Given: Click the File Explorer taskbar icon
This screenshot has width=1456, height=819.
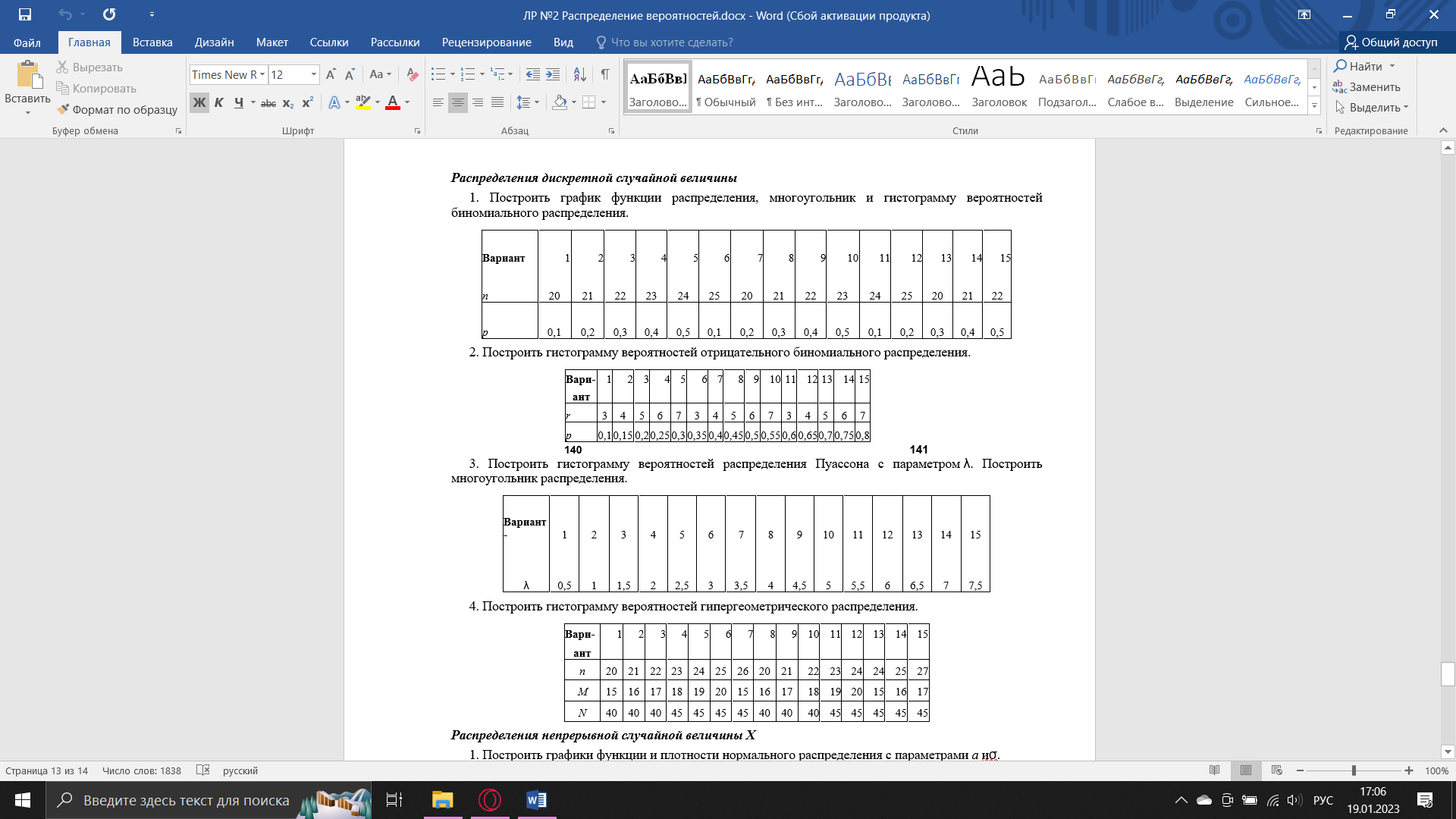Looking at the screenshot, I should coord(442,800).
